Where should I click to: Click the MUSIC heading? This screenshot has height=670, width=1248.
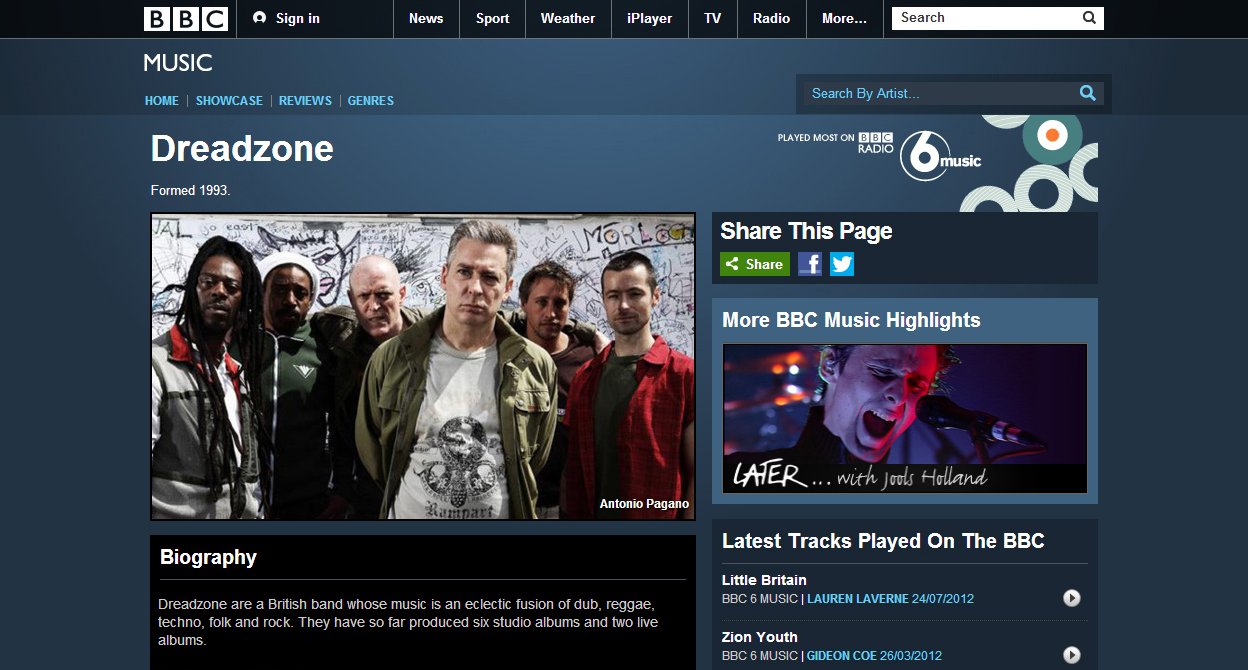point(178,63)
